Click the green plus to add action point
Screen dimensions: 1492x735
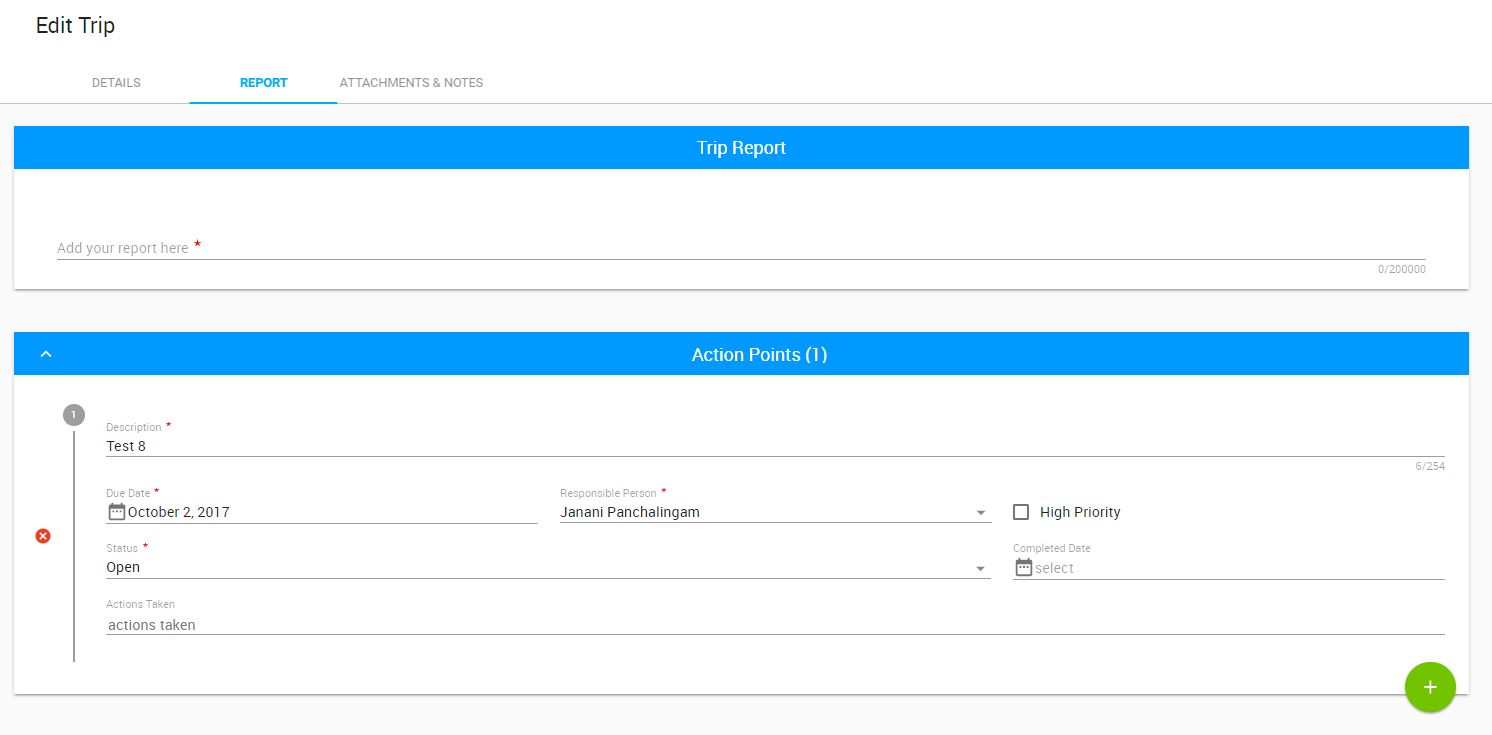1430,687
